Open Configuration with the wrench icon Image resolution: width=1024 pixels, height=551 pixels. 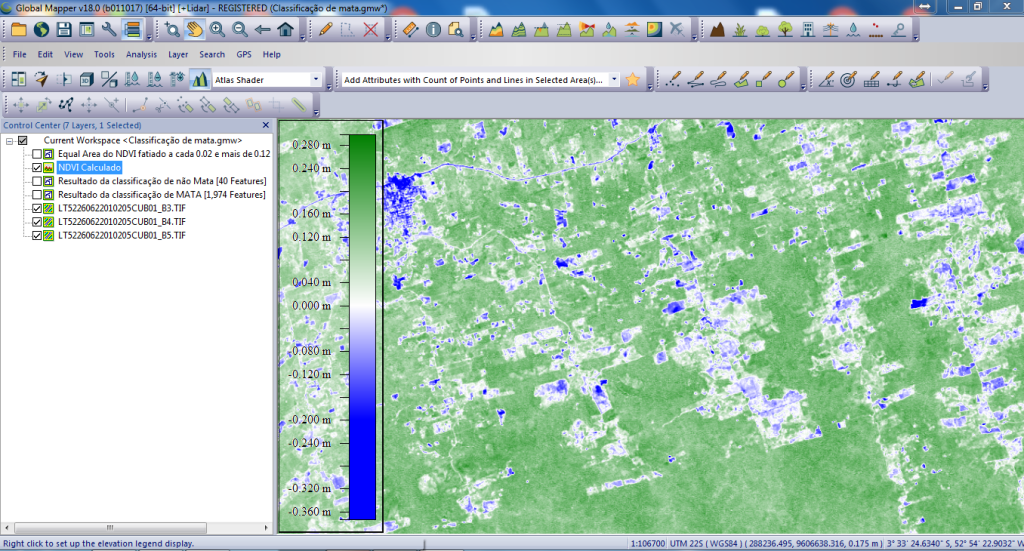coord(109,29)
